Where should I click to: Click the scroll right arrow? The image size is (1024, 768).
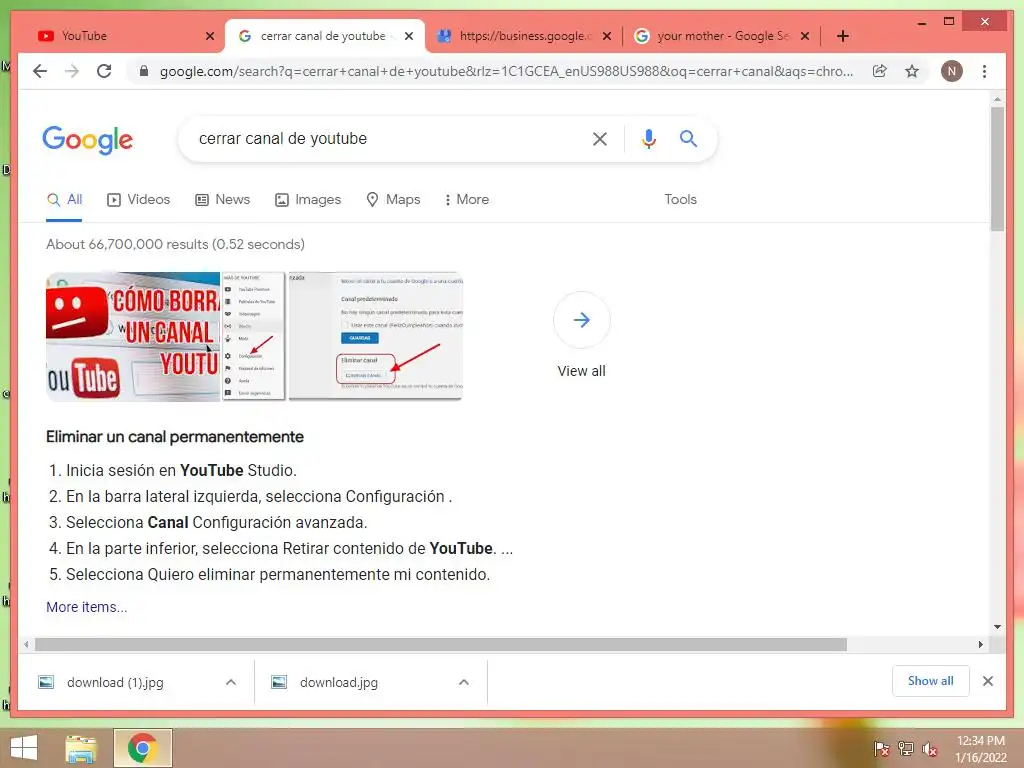click(980, 645)
